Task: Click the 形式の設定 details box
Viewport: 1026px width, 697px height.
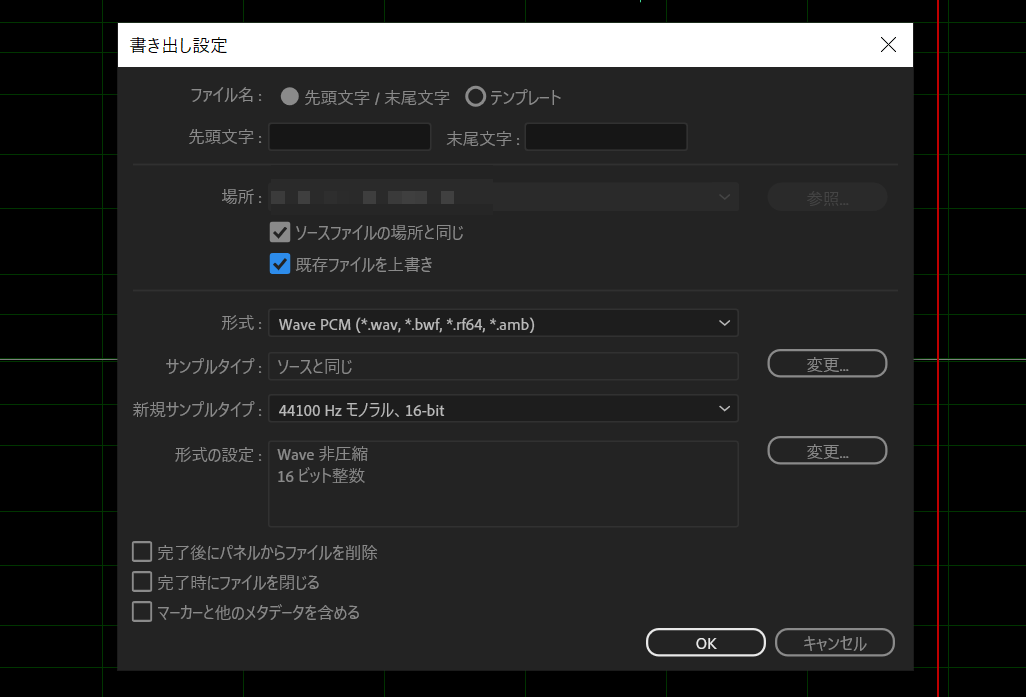Action: click(x=503, y=484)
